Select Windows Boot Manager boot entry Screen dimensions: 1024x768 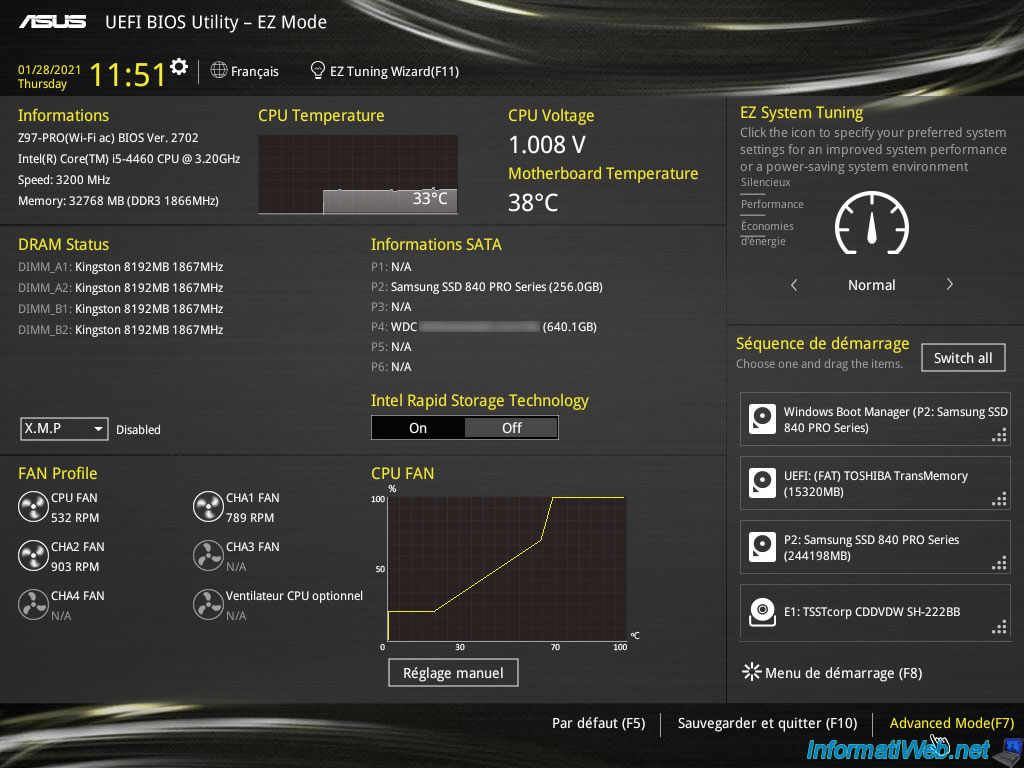tap(875, 419)
